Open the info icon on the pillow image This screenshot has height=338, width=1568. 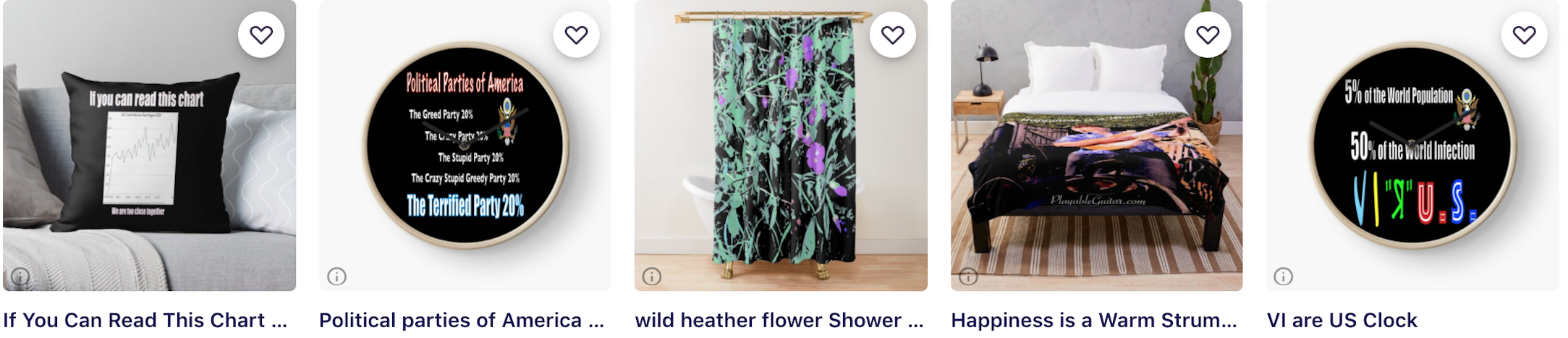tap(20, 276)
